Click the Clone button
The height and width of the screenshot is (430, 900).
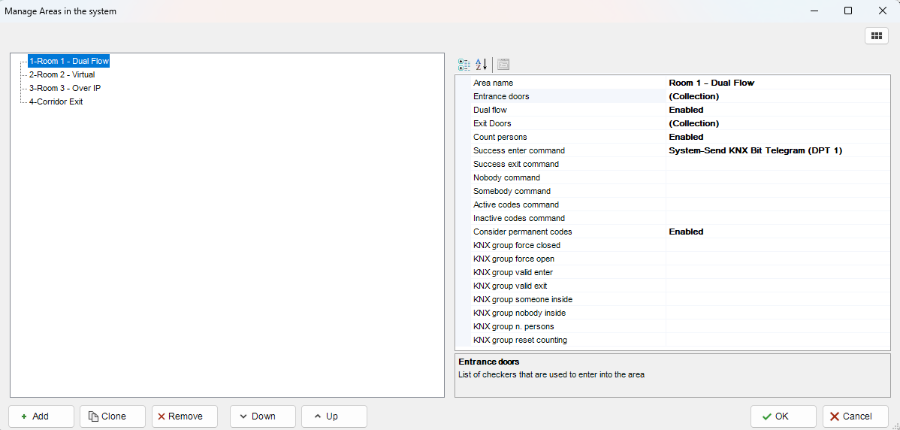113,416
